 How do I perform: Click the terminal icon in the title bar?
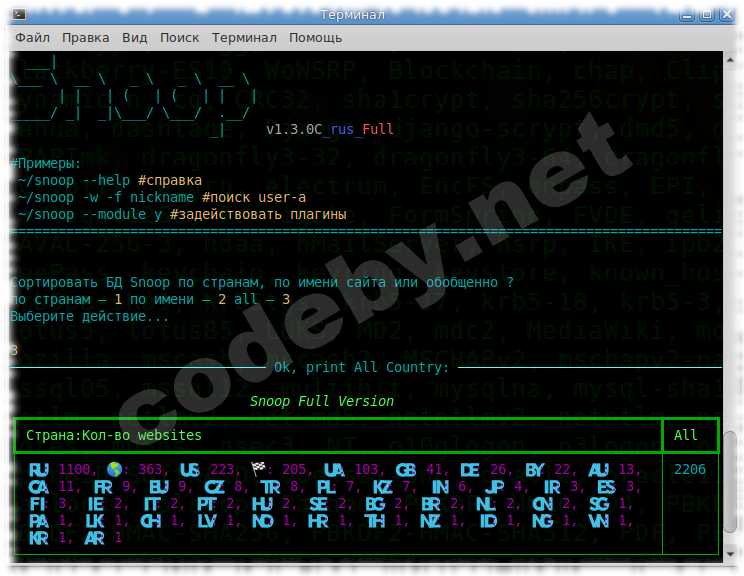point(19,14)
